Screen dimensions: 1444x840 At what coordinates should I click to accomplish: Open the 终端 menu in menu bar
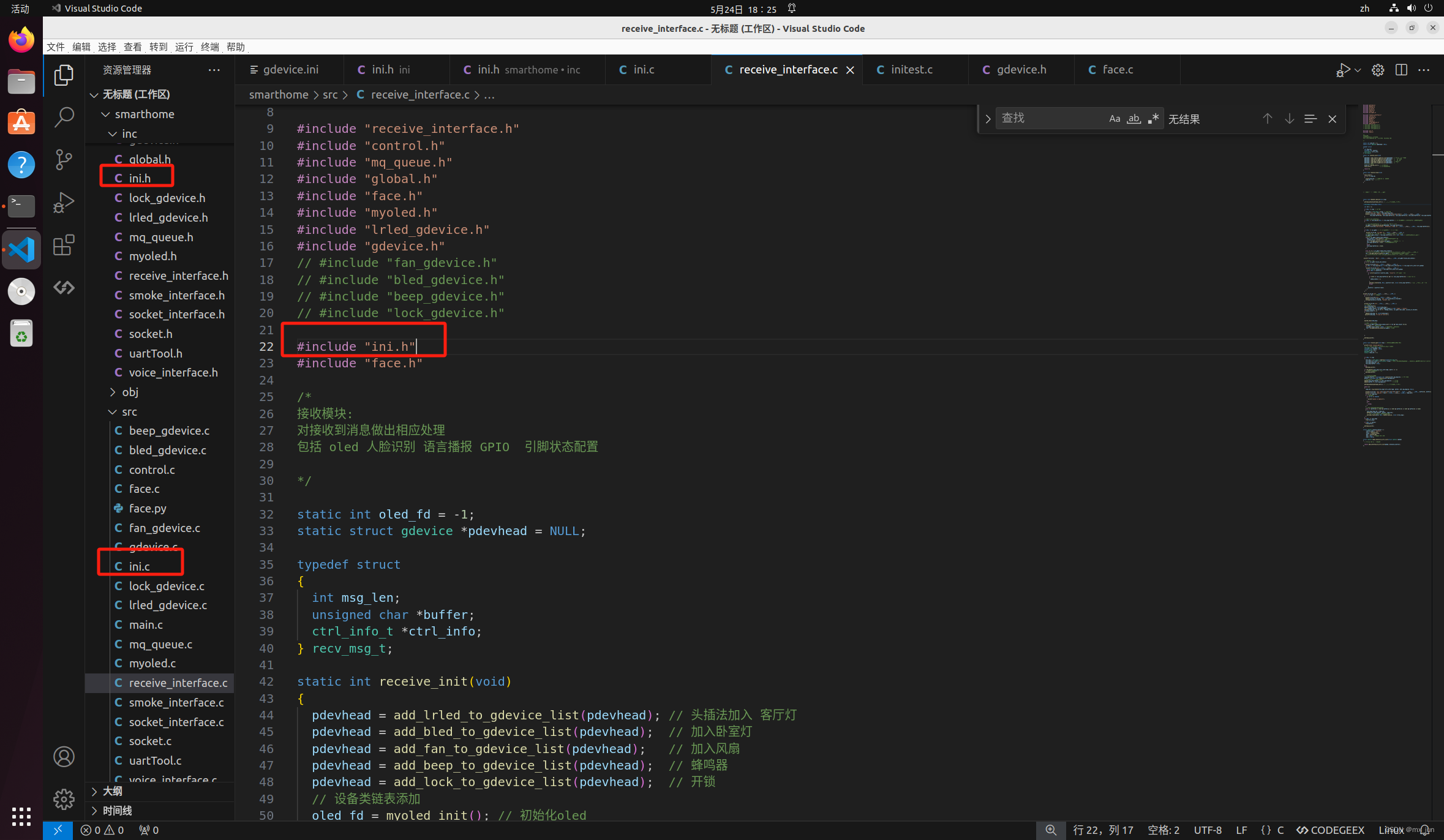[209, 47]
